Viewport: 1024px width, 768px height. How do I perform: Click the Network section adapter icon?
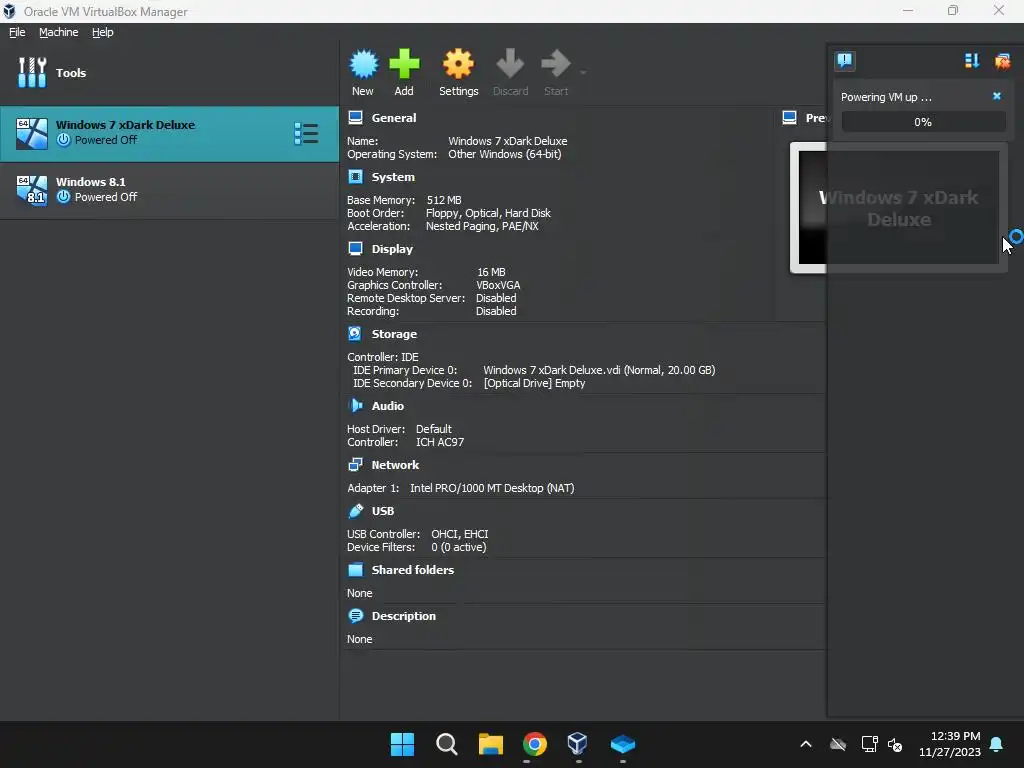click(355, 465)
